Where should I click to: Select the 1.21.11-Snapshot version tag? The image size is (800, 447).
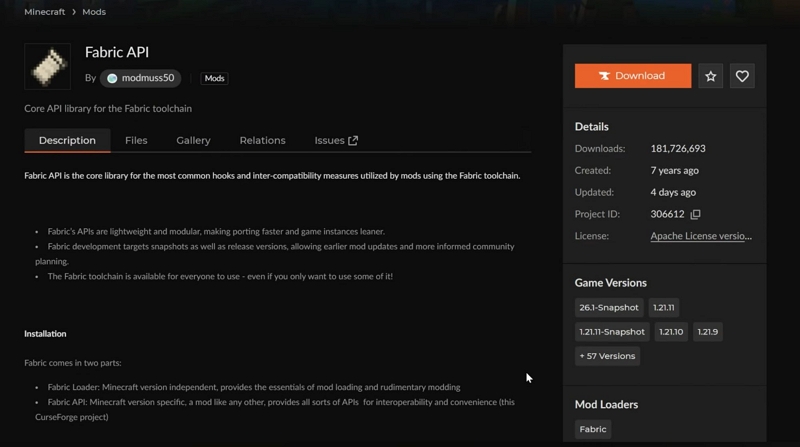point(612,332)
